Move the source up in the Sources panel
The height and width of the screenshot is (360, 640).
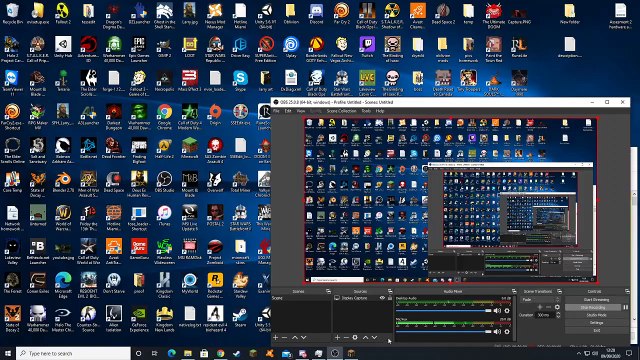click(x=365, y=338)
